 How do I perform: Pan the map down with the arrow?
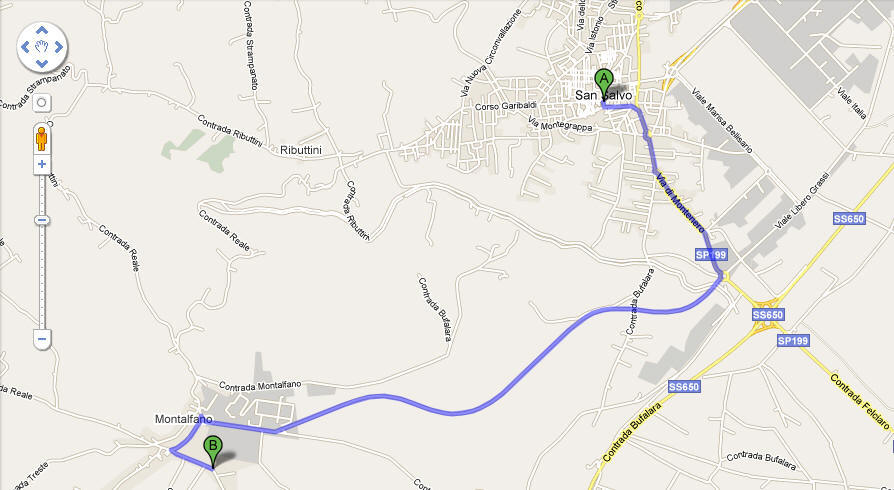pos(42,63)
